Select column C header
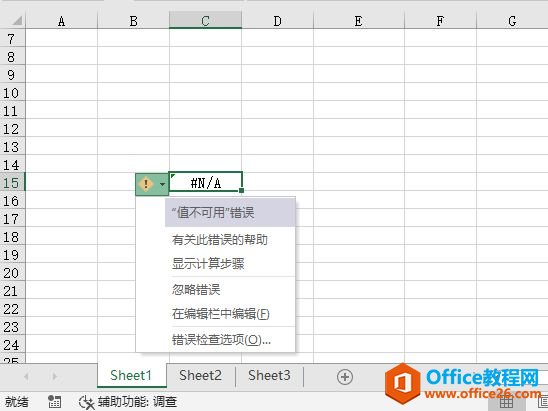Image resolution: width=548 pixels, height=411 pixels. click(x=206, y=20)
